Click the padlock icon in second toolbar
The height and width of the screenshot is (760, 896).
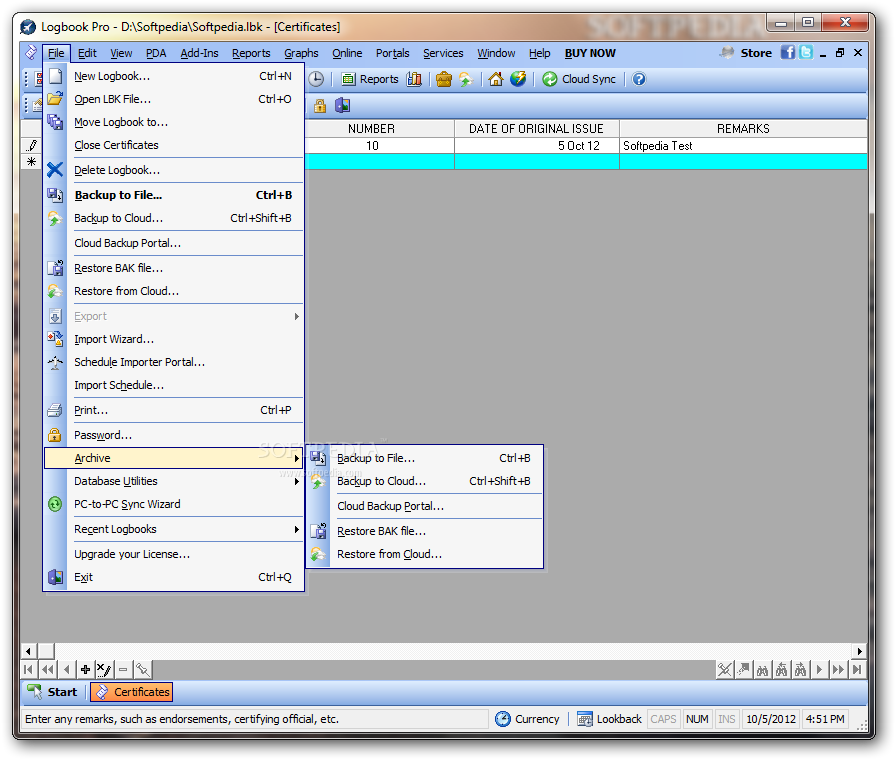tap(320, 106)
